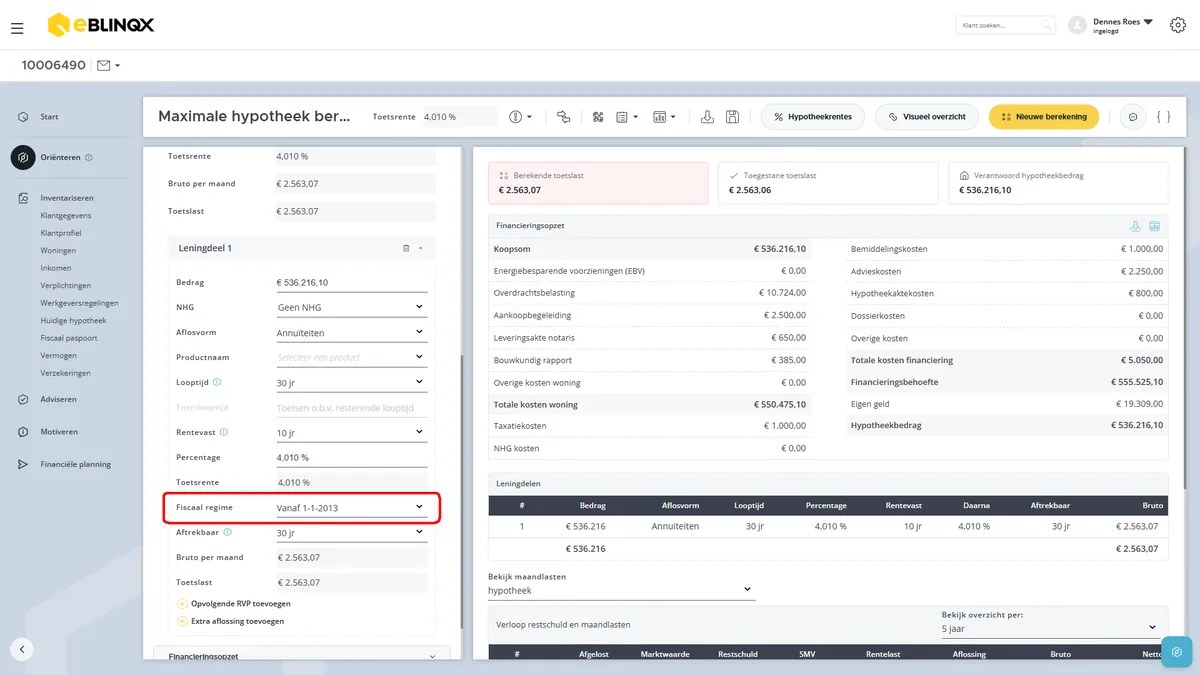The width and height of the screenshot is (1200, 675).
Task: Click Opvolgende RVP toevoegen
Action: (x=234, y=604)
